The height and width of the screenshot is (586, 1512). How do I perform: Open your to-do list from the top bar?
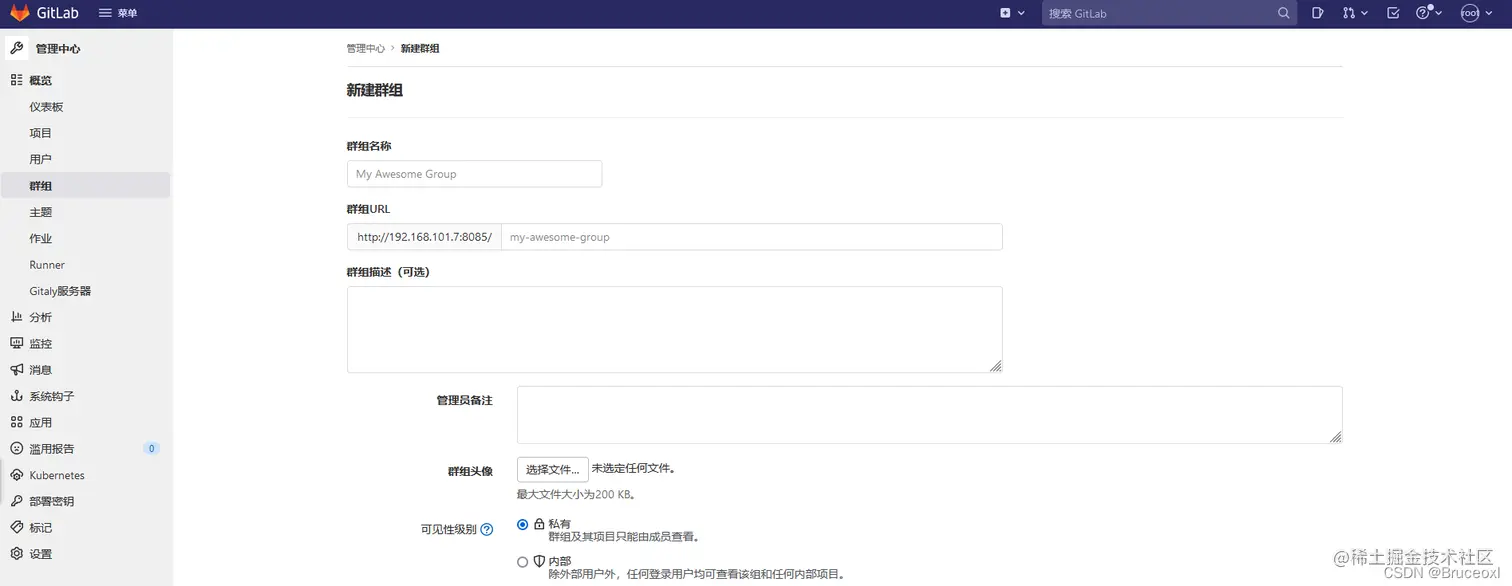point(1391,13)
